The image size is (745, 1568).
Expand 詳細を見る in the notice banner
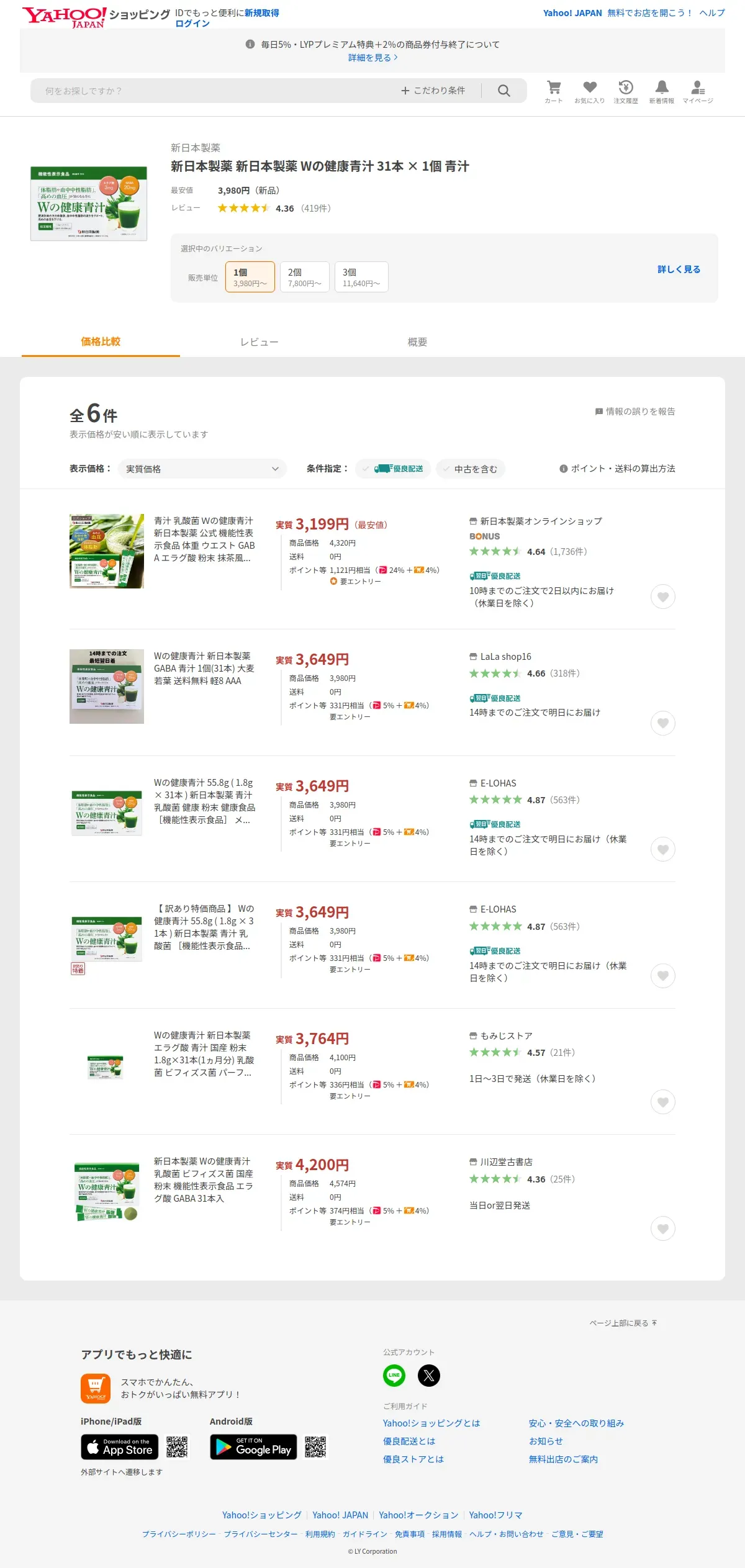pyautogui.click(x=372, y=58)
